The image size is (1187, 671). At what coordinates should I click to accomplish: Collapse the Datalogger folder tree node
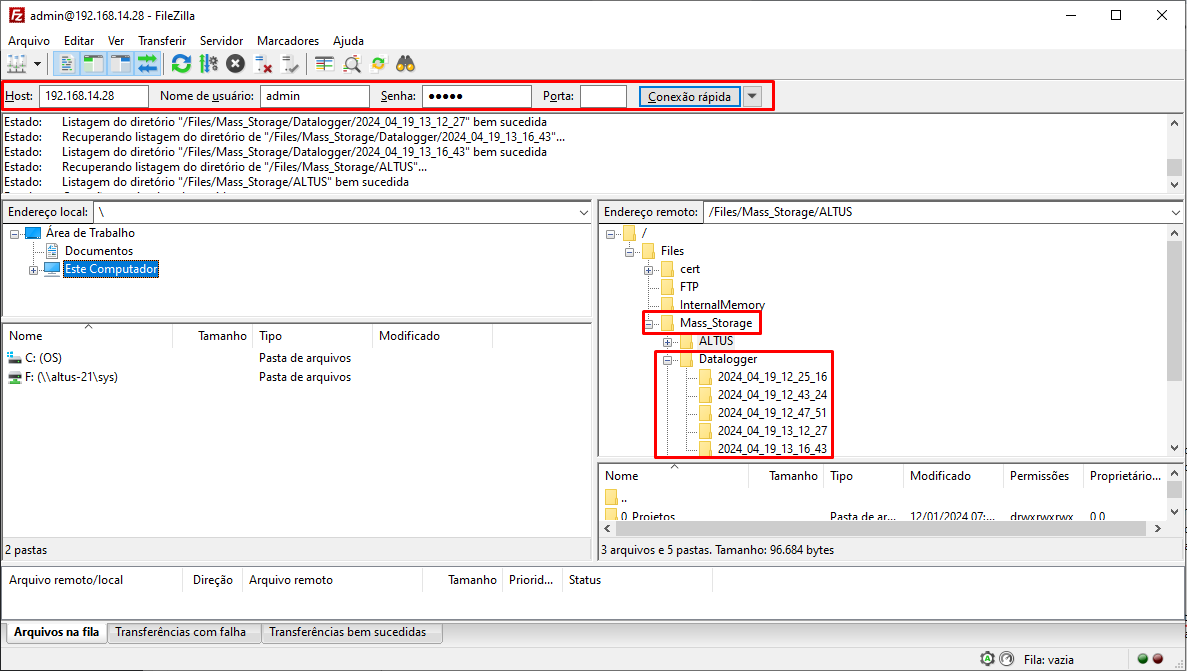tap(667, 359)
